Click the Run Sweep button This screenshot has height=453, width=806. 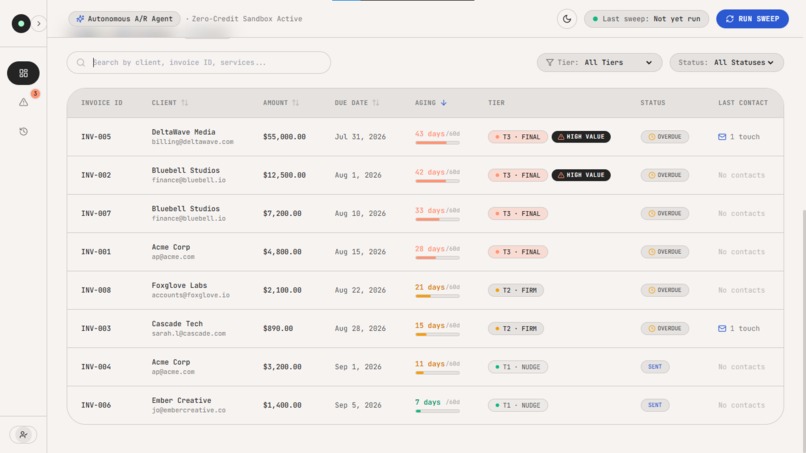click(x=752, y=19)
